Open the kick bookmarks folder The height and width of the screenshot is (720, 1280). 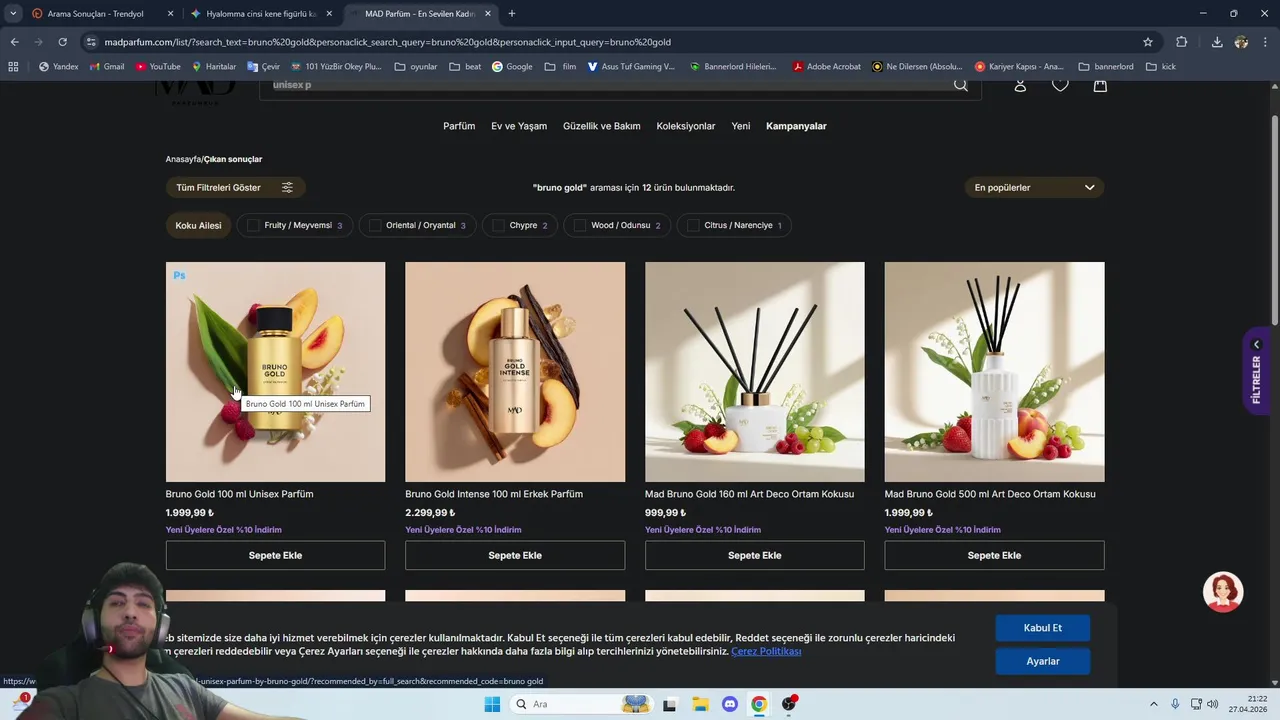click(1161, 67)
